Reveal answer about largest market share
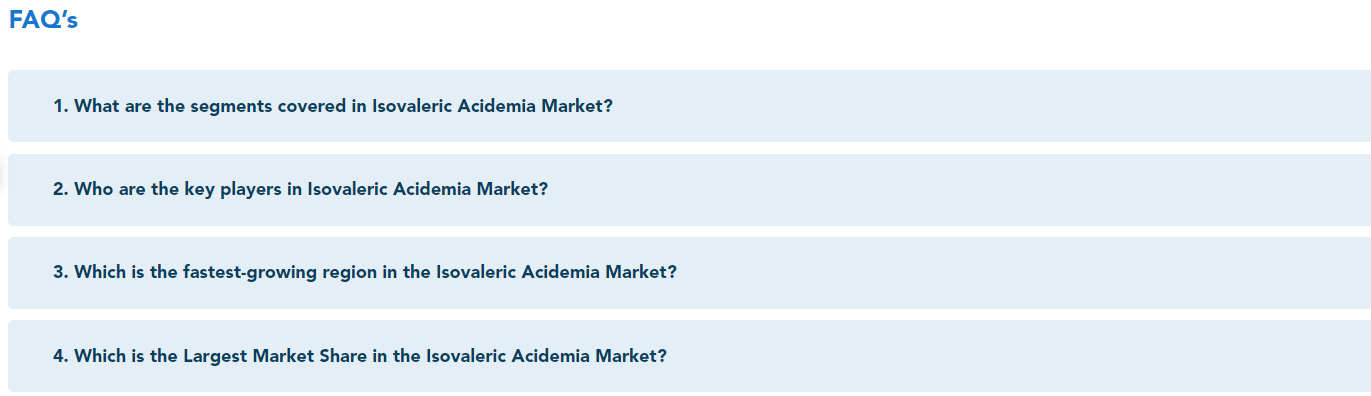The width and height of the screenshot is (1371, 396). tap(689, 356)
